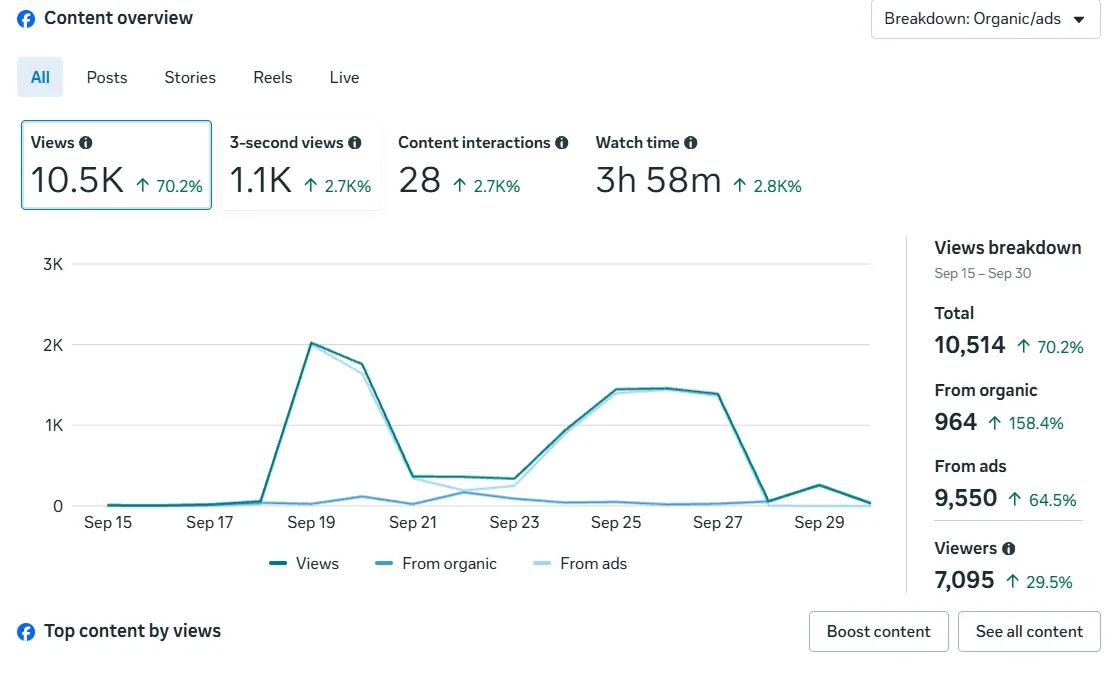Image resolution: width=1112 pixels, height=673 pixels.
Task: Click the Sep 29 axis label
Action: 819,523
